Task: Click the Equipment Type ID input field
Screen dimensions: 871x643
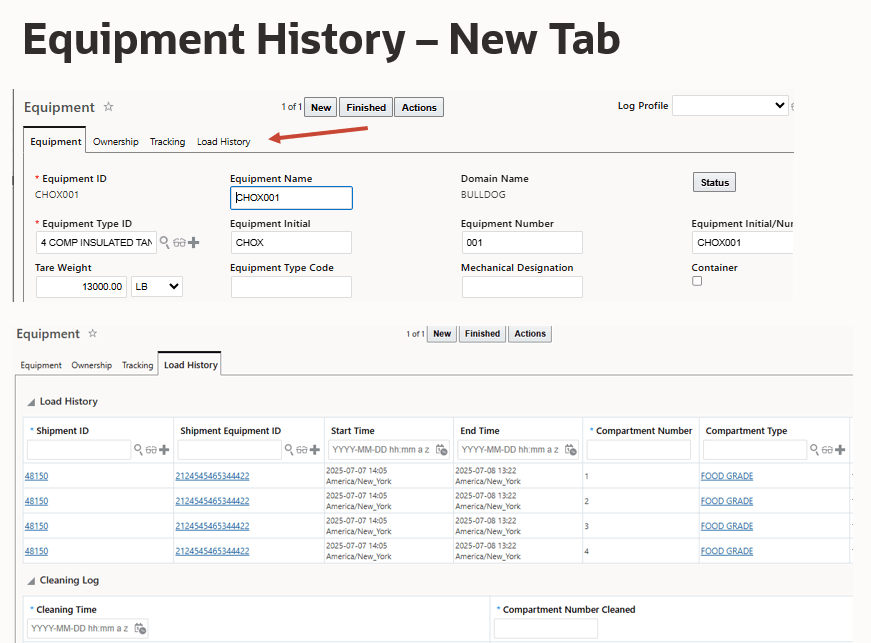Action: pyautogui.click(x=96, y=243)
